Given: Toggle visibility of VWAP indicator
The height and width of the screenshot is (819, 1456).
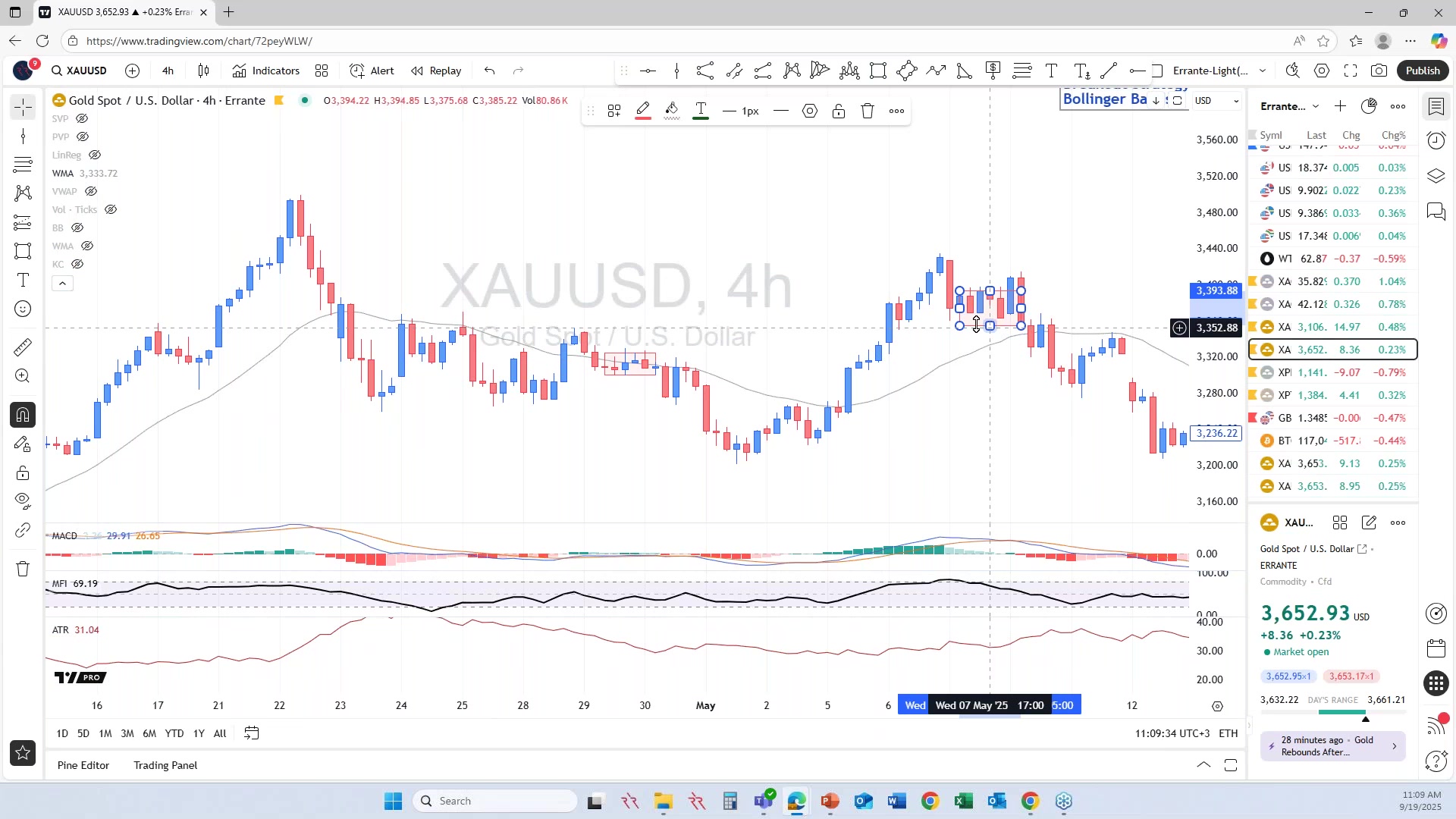Looking at the screenshot, I should [91, 191].
